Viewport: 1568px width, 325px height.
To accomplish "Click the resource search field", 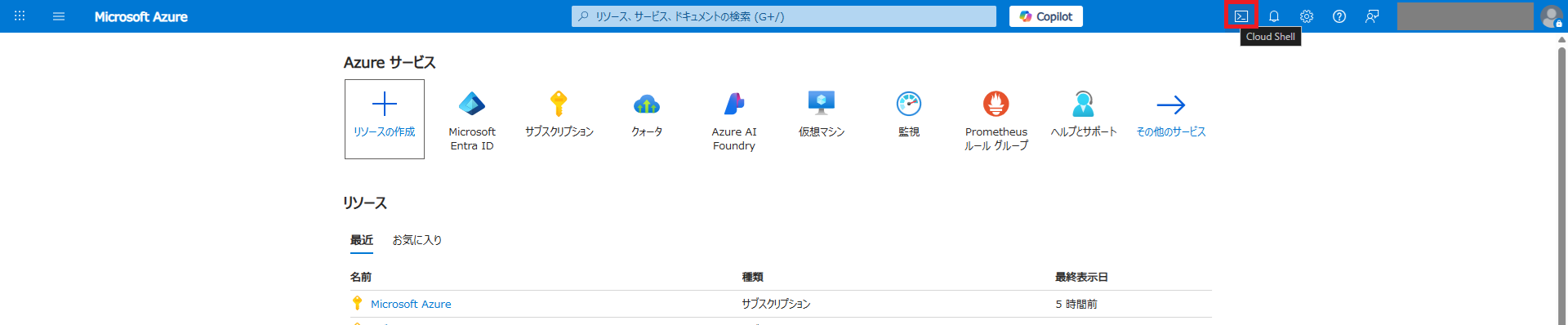I will [x=784, y=16].
